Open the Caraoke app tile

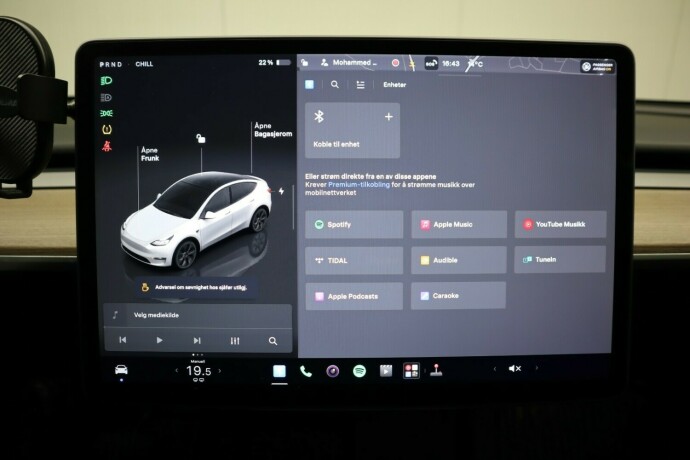[458, 296]
